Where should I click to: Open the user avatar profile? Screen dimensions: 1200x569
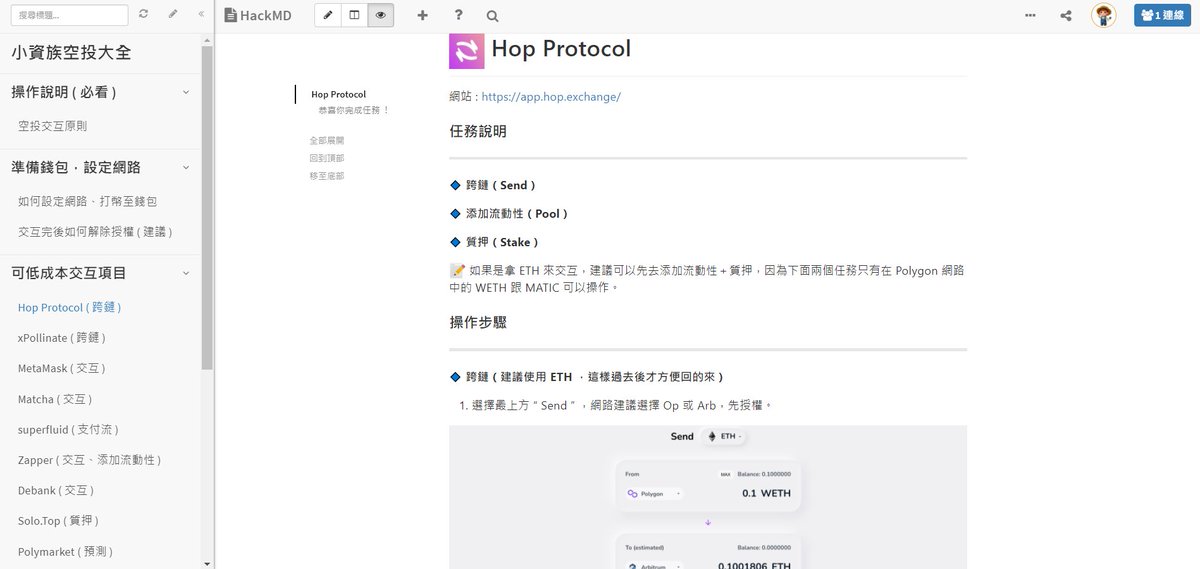[1103, 15]
